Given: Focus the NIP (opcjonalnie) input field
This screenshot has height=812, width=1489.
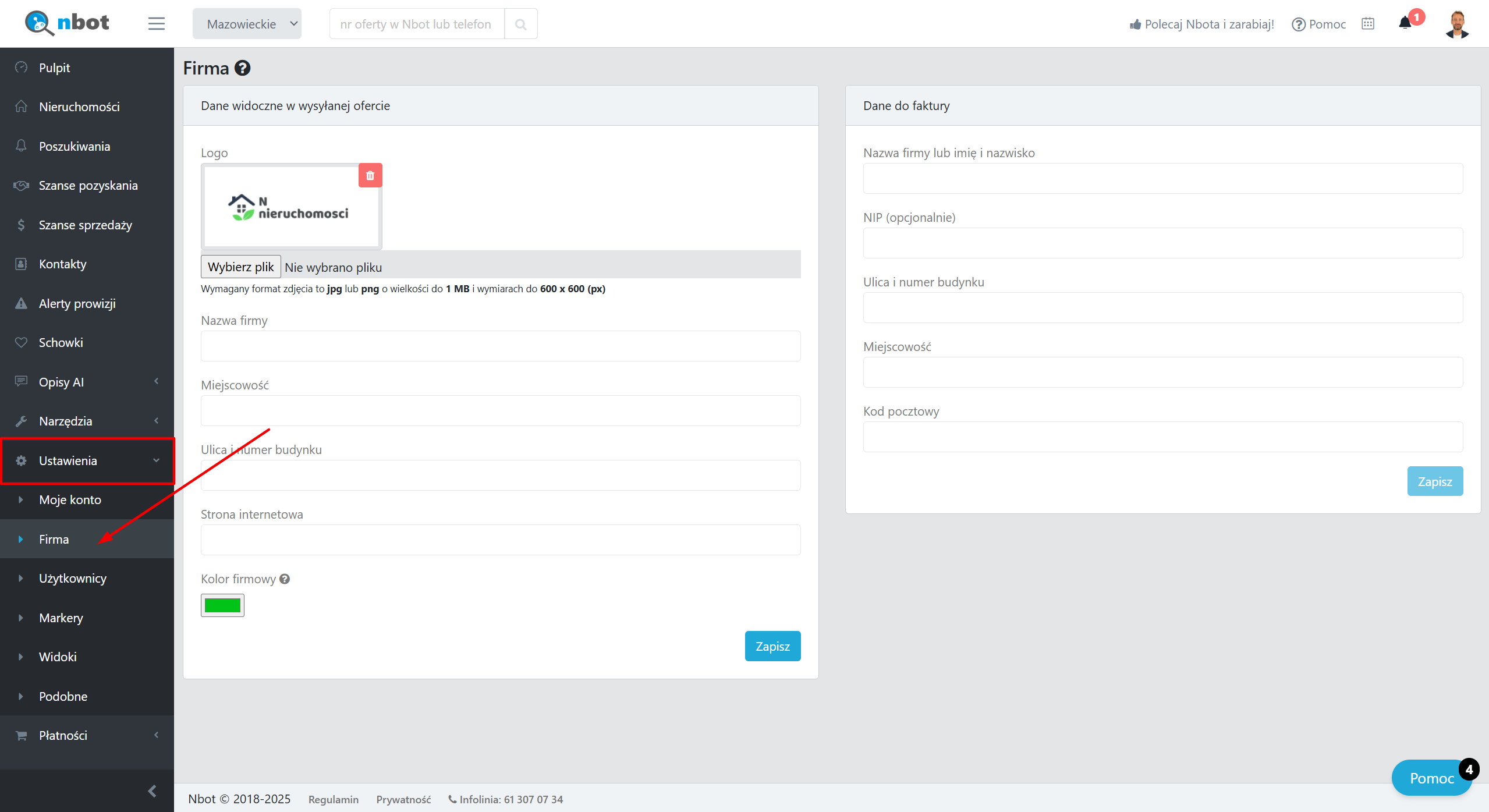Looking at the screenshot, I should 1162,243.
